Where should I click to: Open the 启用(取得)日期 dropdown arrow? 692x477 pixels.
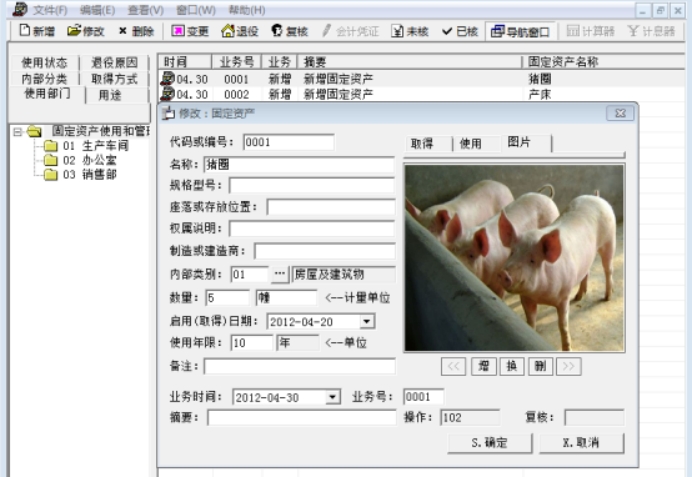click(366, 322)
